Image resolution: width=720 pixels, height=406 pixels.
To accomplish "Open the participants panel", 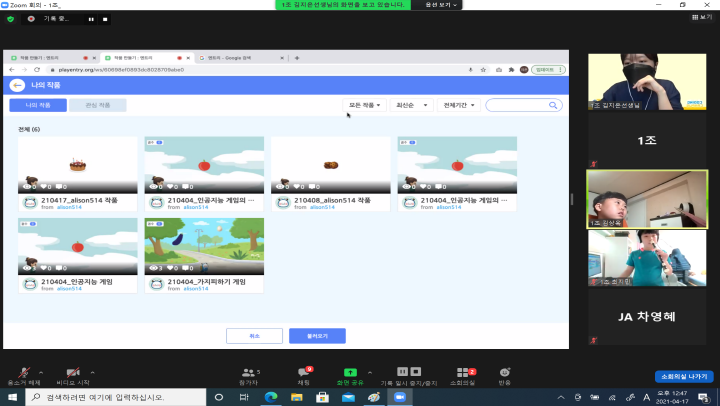I will [247, 372].
